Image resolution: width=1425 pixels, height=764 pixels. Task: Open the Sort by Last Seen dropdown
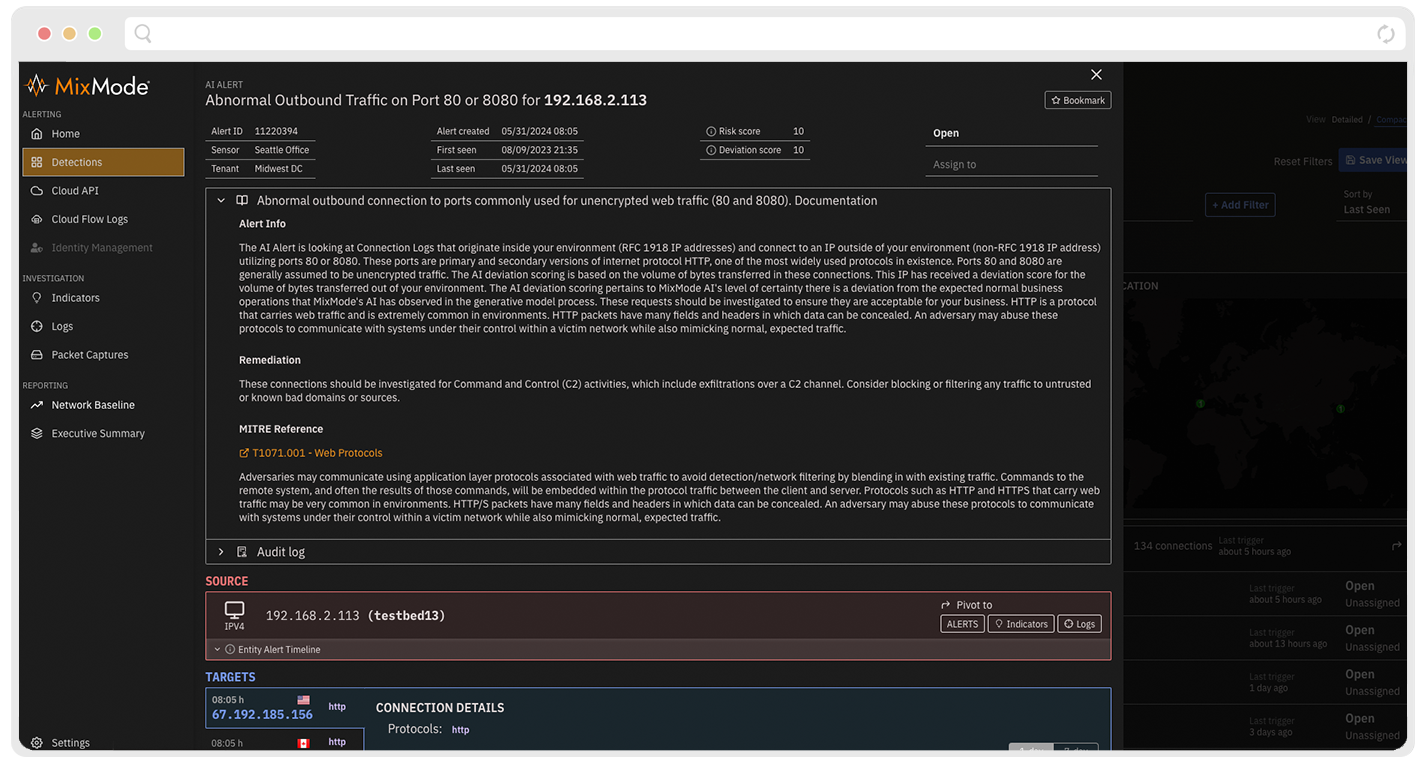pyautogui.click(x=1373, y=203)
